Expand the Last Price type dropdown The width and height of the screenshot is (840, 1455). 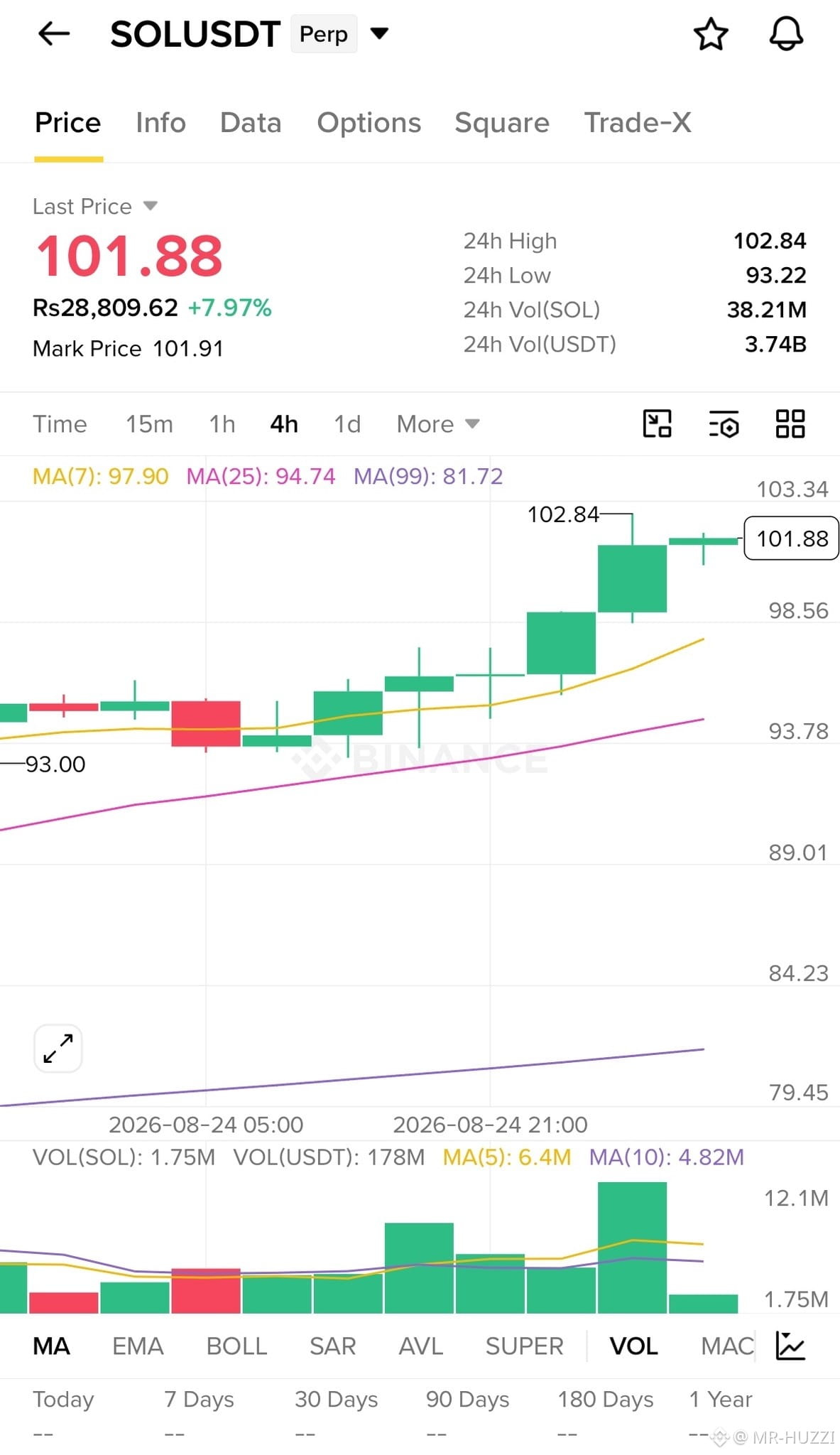tap(150, 206)
